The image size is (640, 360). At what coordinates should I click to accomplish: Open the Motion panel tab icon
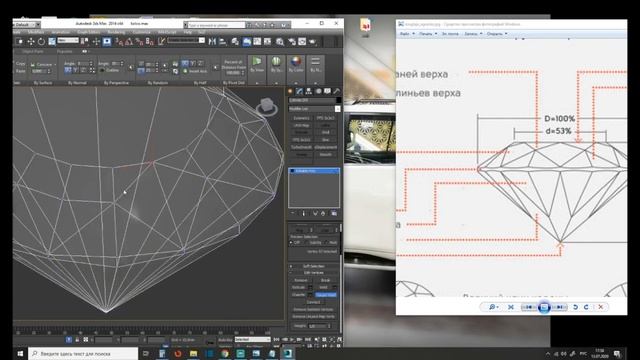(x=318, y=91)
